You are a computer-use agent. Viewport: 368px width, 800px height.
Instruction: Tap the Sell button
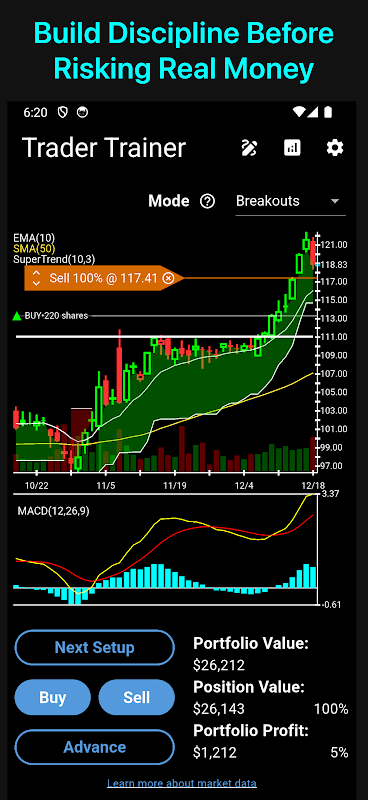[x=136, y=697]
